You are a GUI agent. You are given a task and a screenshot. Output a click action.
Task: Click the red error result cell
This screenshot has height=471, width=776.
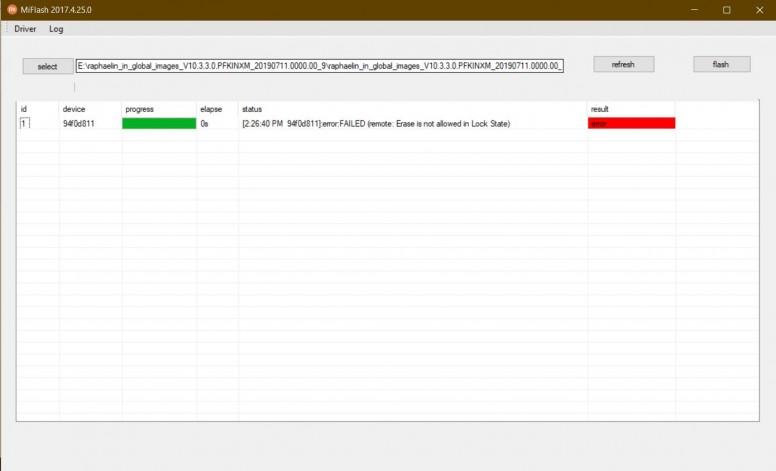tap(631, 123)
